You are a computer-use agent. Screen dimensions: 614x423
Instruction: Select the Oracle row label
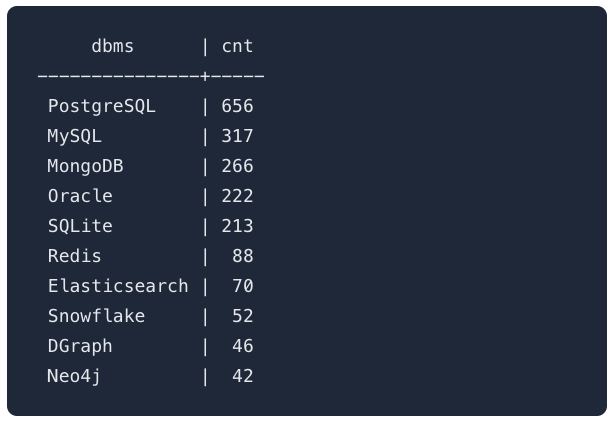click(80, 196)
